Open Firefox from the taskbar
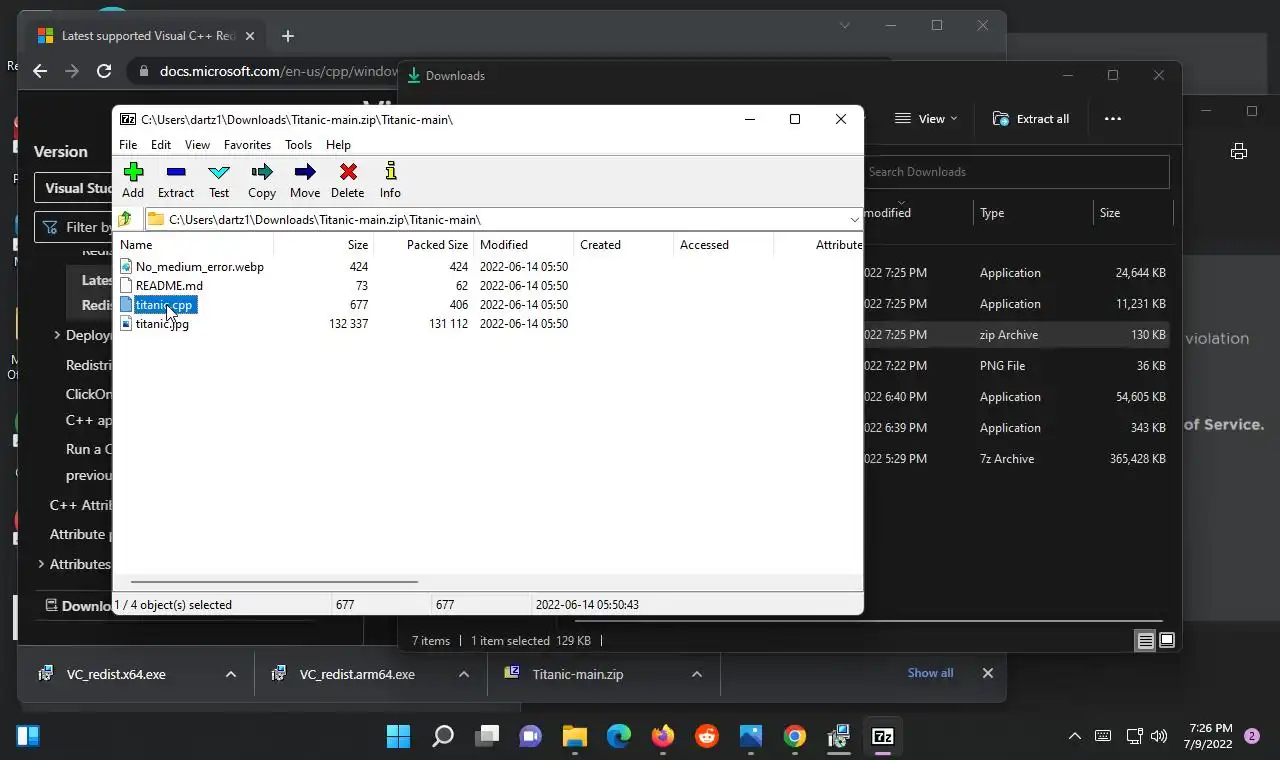1280x760 pixels. [662, 737]
